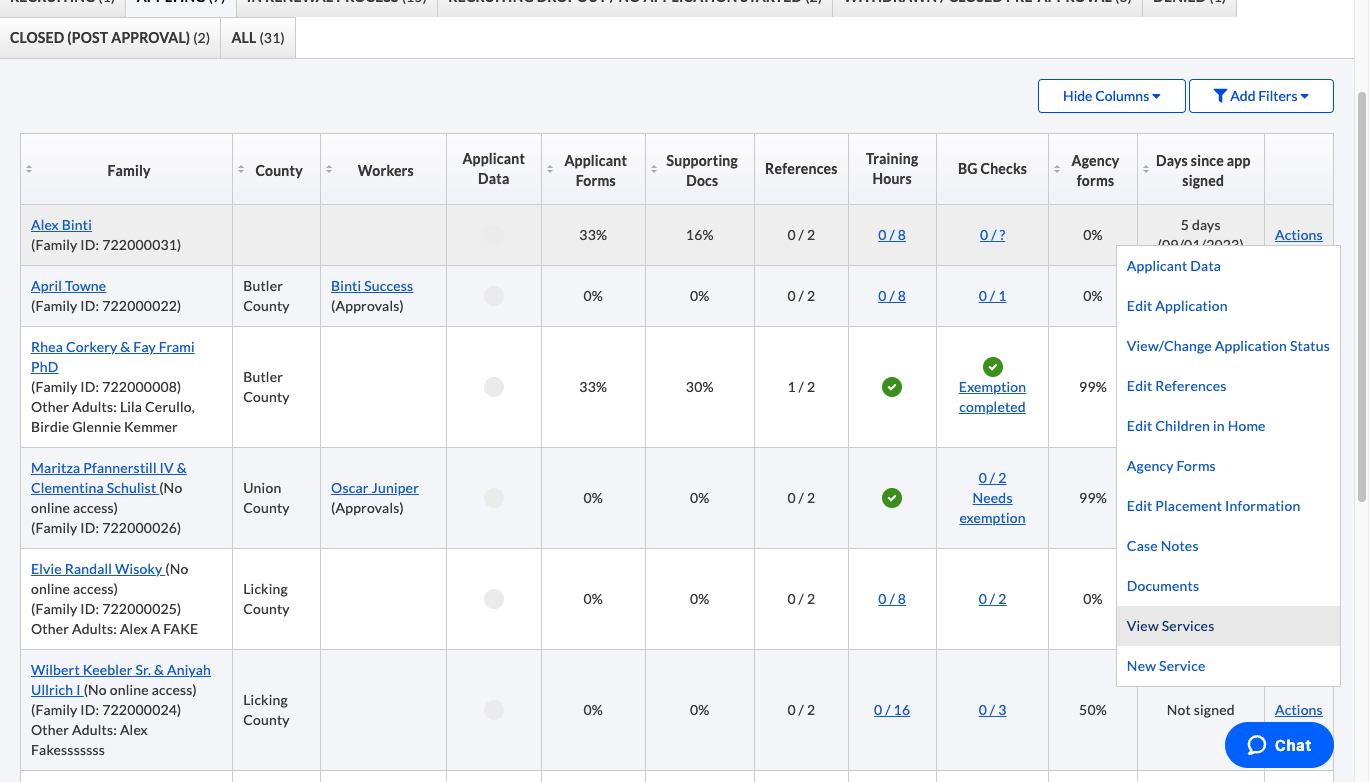Image resolution: width=1369 pixels, height=782 pixels.
Task: Click 0 / 16 training hours link
Action: (892, 710)
